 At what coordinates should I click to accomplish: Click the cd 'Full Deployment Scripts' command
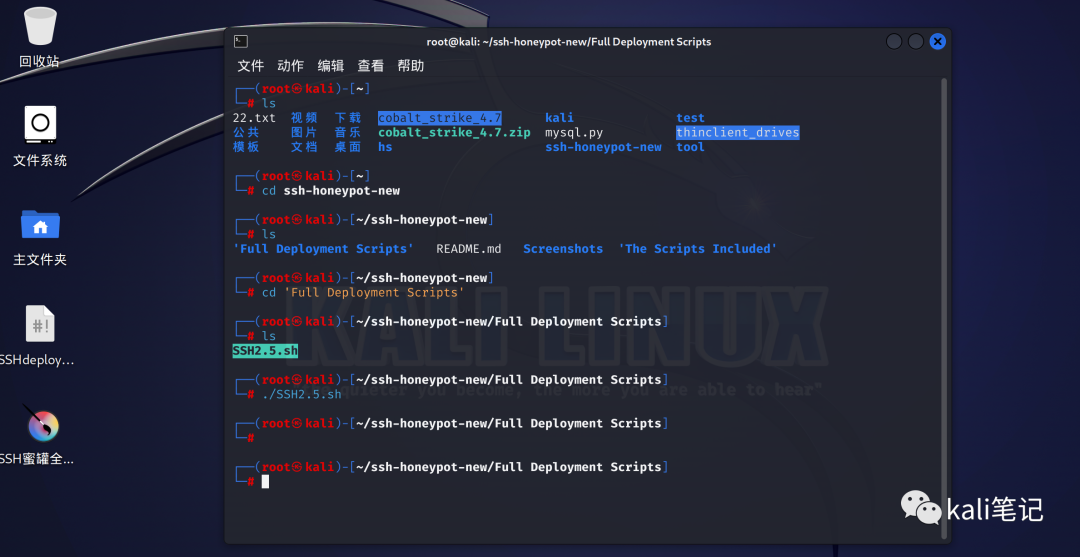pos(364,292)
